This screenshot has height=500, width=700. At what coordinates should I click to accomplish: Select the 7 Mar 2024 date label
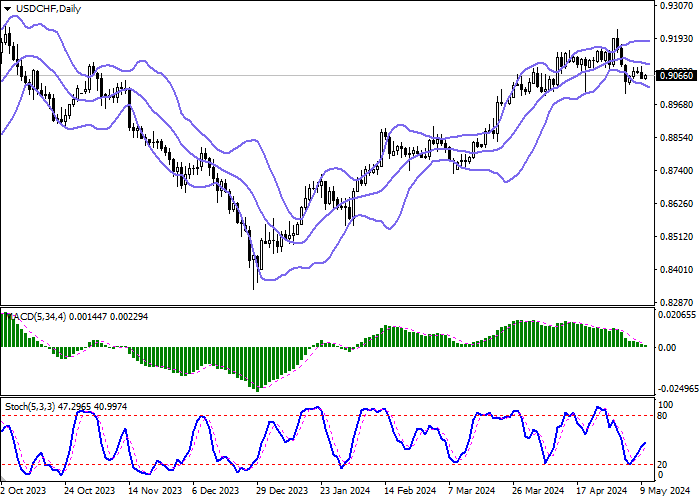[x=472, y=491]
